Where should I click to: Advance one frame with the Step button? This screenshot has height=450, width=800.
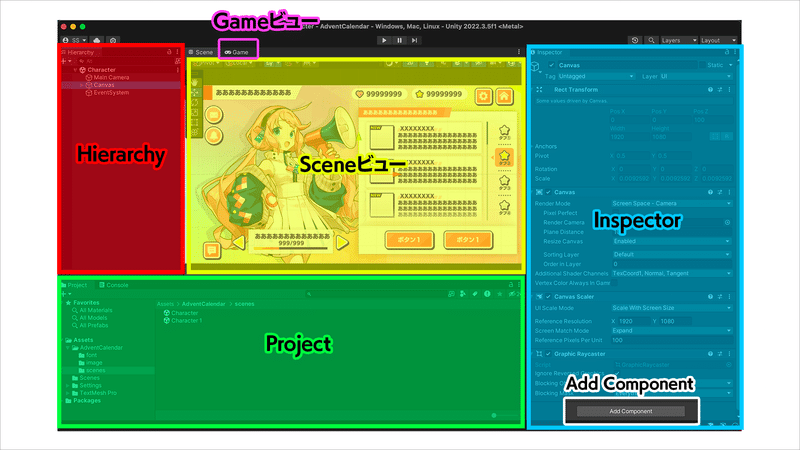click(414, 40)
